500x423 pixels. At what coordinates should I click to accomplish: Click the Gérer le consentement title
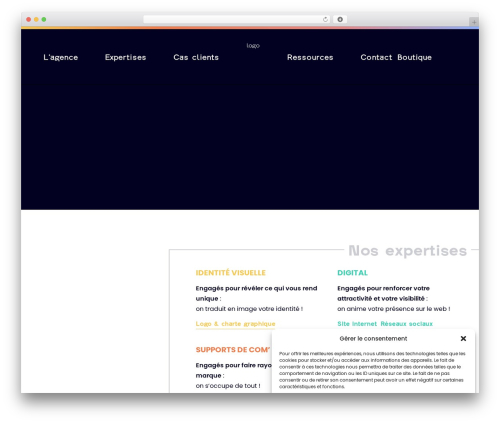pos(373,339)
